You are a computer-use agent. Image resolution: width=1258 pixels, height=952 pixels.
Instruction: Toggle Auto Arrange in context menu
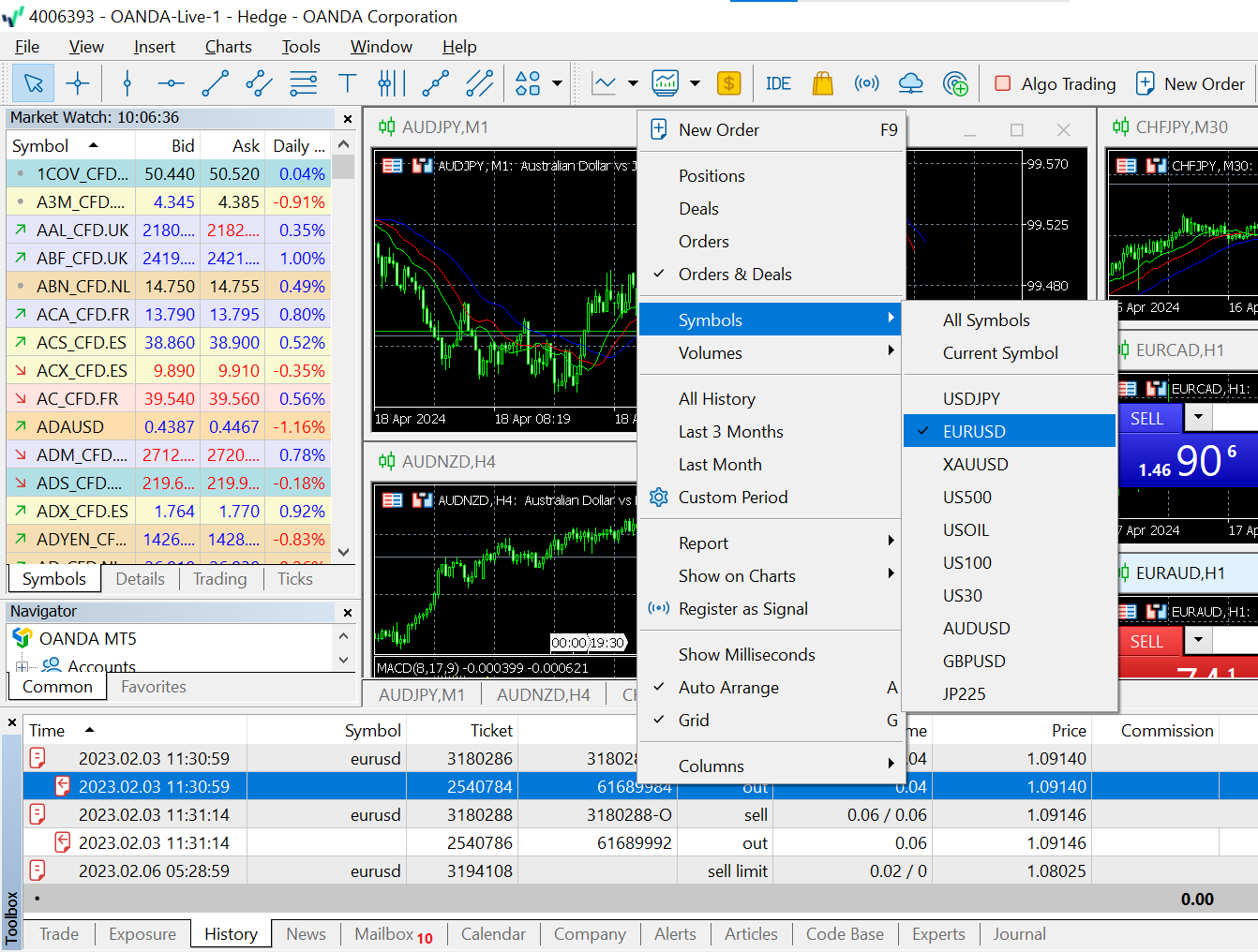(728, 688)
